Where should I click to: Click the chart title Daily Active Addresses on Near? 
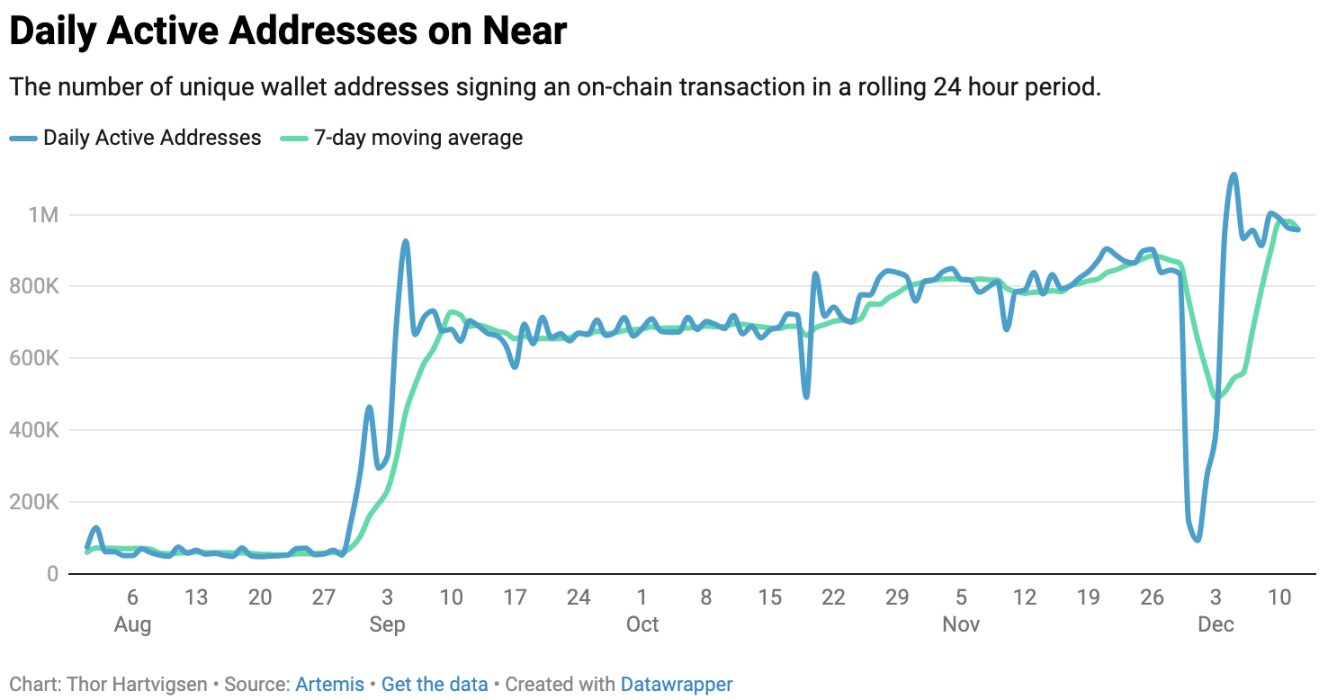pos(288,32)
